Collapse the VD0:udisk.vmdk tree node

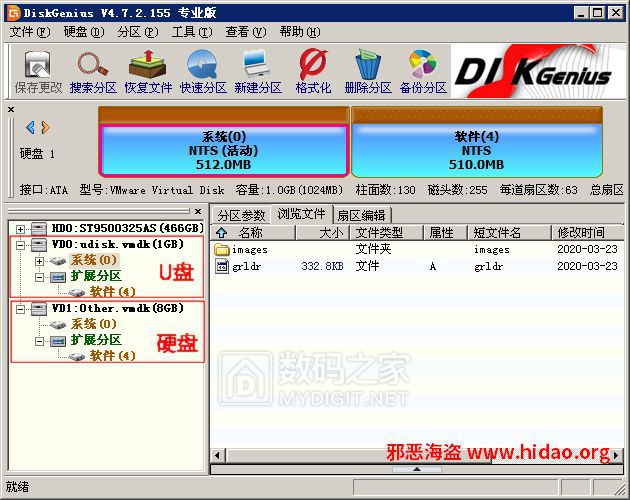20,245
